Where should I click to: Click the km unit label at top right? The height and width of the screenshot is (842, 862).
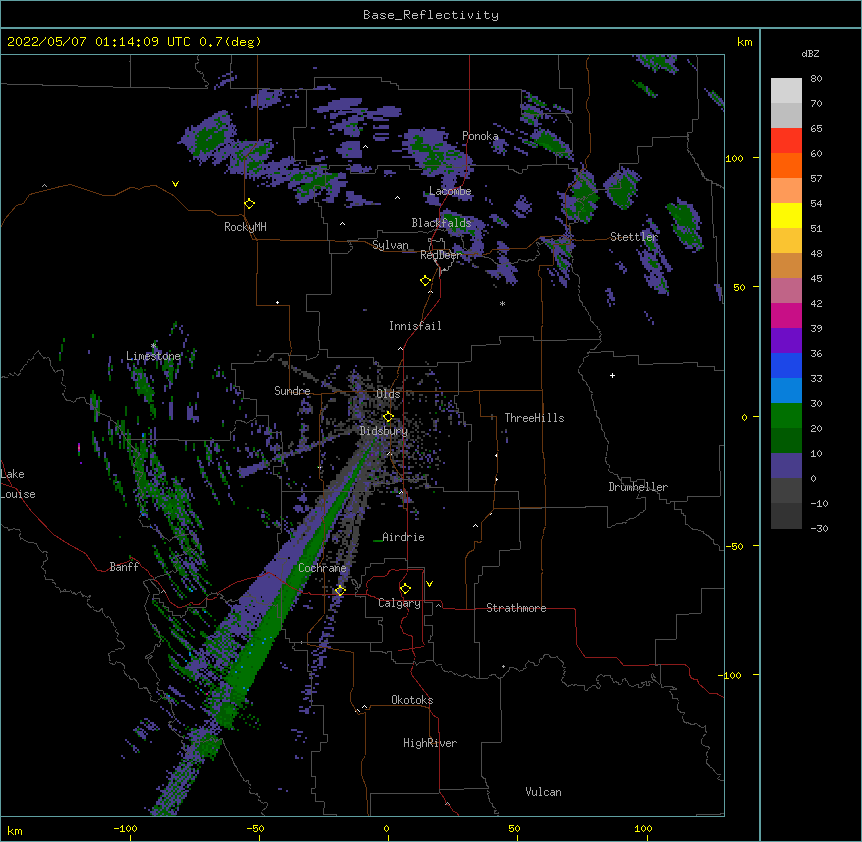[x=744, y=42]
